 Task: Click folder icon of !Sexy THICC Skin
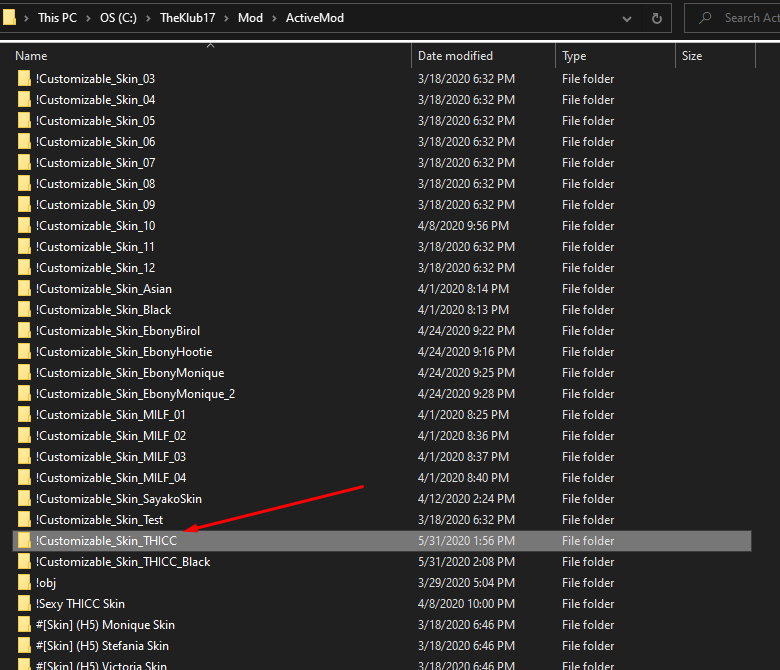(x=24, y=603)
